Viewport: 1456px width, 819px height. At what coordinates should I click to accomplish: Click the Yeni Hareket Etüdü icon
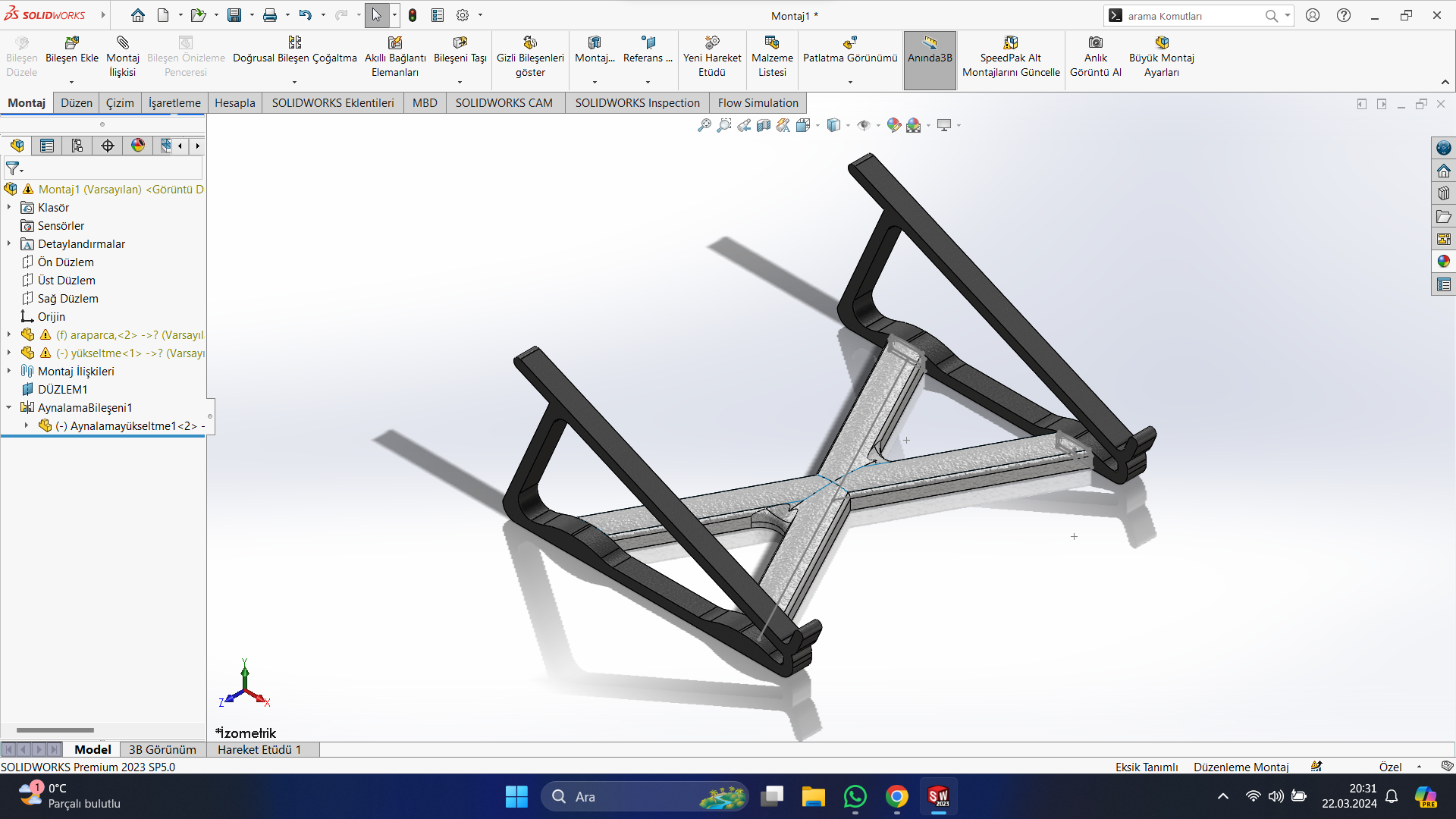711,43
